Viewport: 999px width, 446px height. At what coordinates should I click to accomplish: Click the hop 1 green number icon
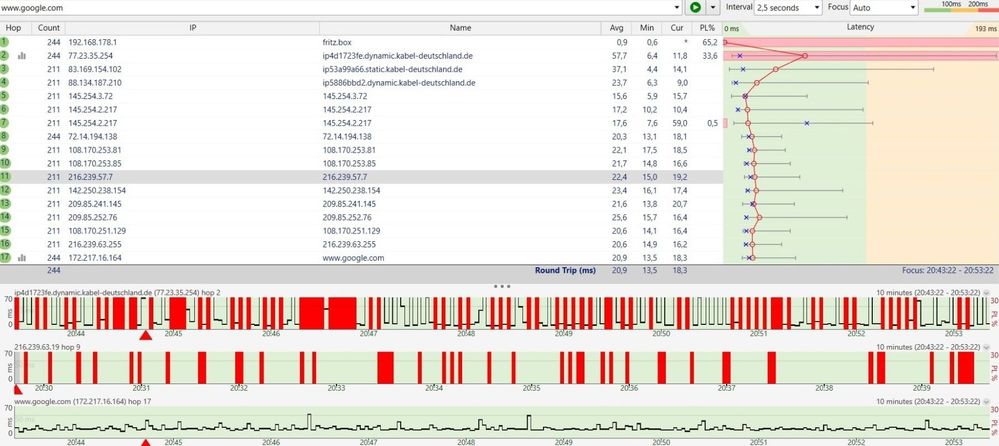[x=5, y=43]
